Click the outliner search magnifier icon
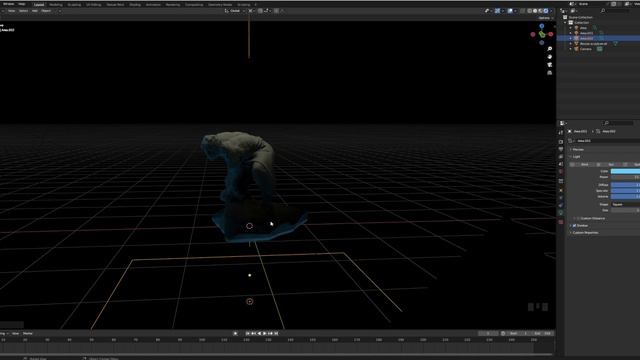 [x=603, y=11]
